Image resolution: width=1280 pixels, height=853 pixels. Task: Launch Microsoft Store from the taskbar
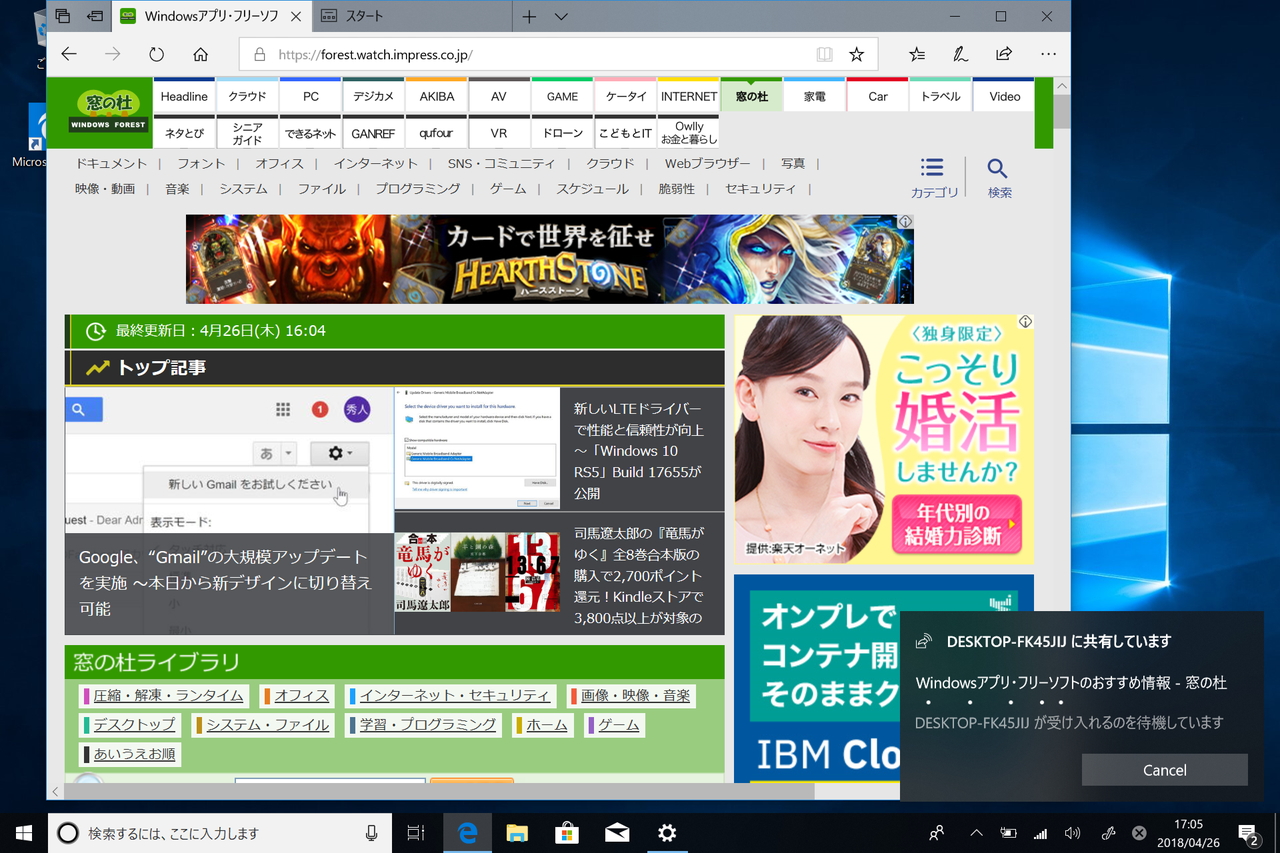pyautogui.click(x=566, y=832)
